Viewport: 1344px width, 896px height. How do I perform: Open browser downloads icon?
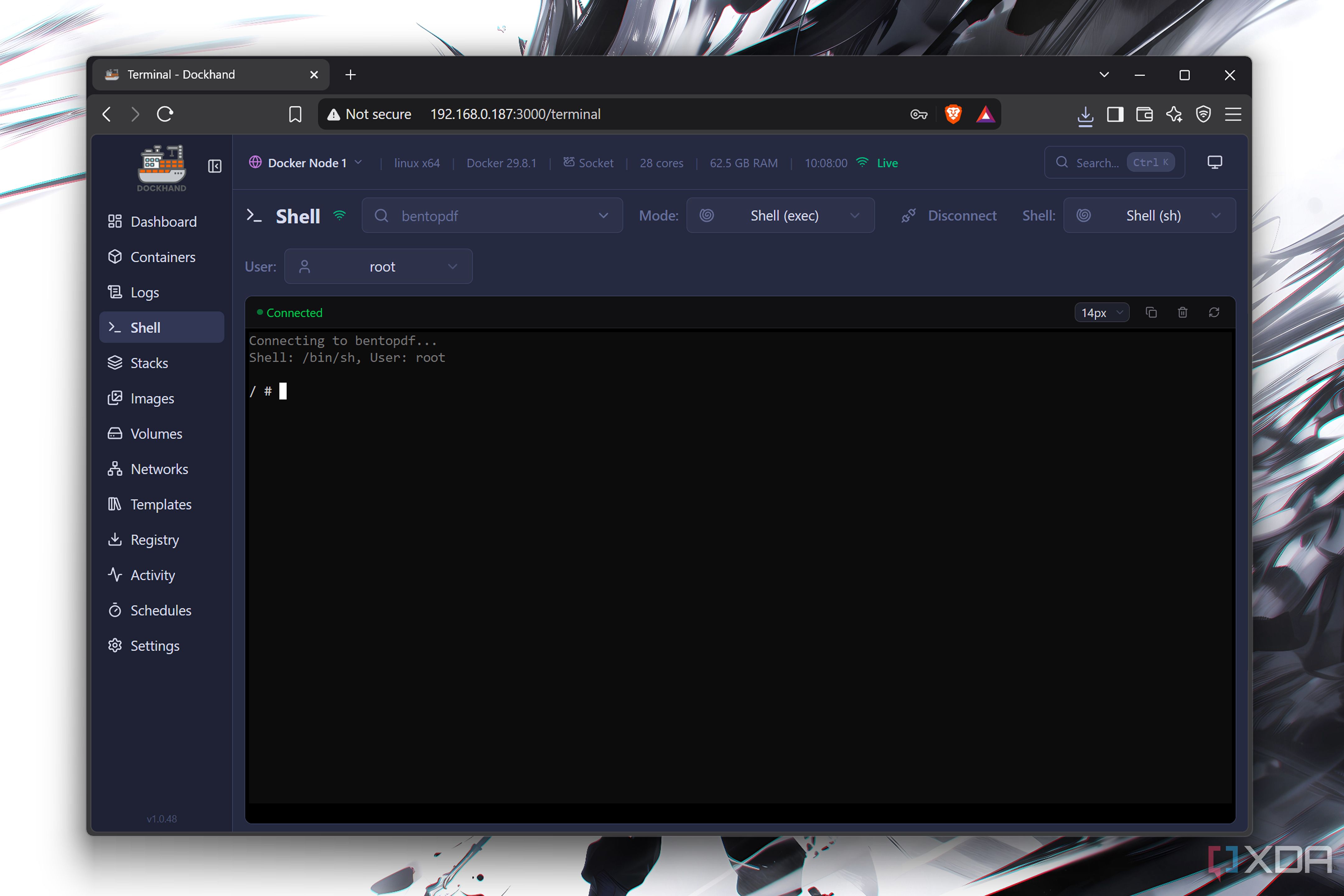pyautogui.click(x=1085, y=115)
